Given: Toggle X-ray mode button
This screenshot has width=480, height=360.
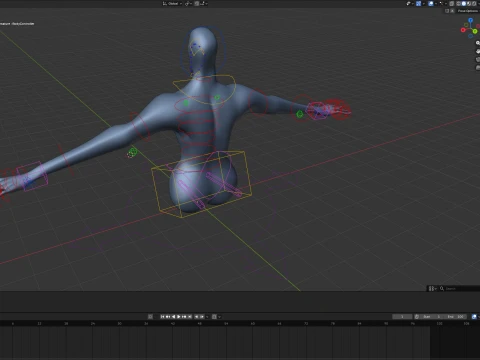Looking at the screenshot, I should pos(451,4).
